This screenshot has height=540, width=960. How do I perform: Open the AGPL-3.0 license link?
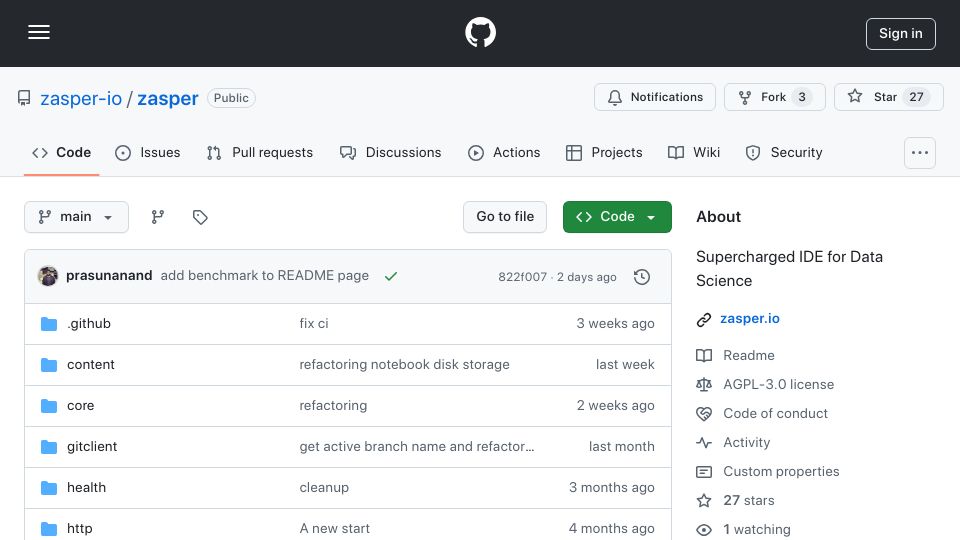coord(778,384)
